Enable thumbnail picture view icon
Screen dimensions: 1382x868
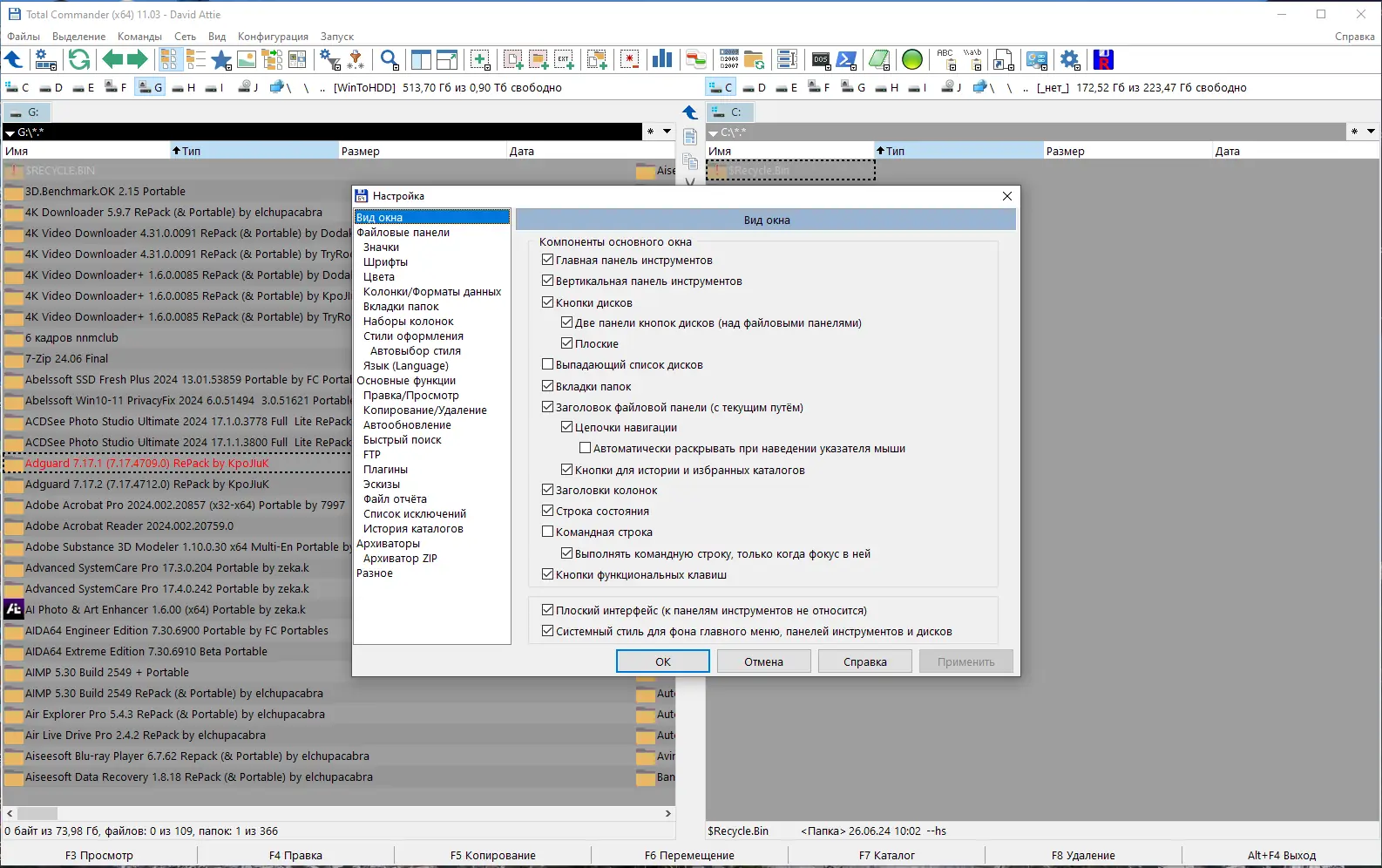tap(247, 59)
